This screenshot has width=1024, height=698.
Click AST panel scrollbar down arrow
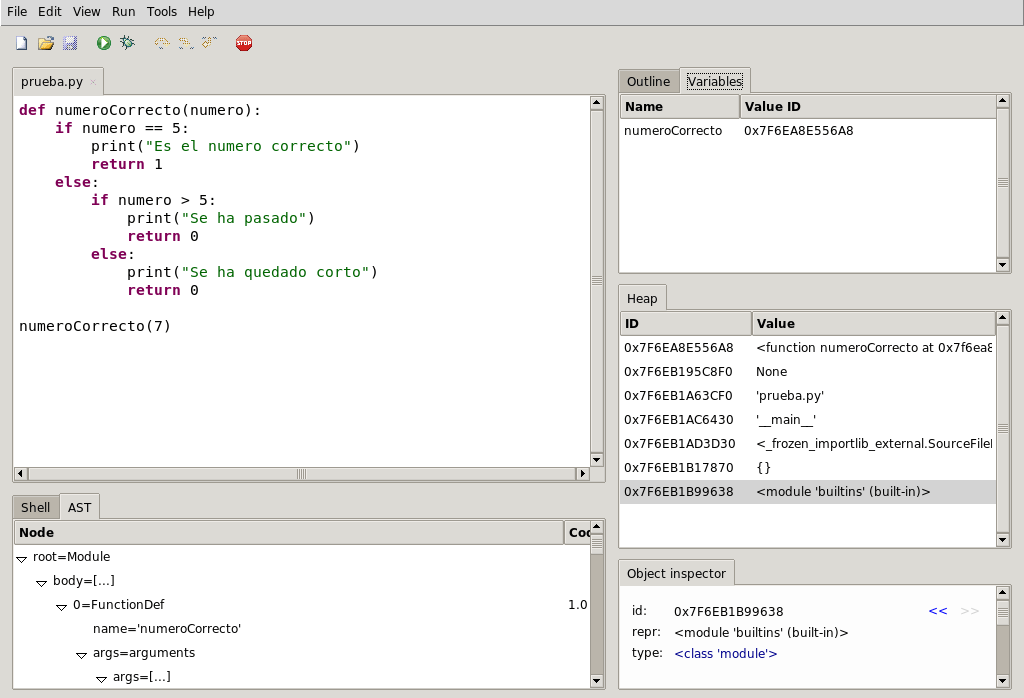pos(596,680)
